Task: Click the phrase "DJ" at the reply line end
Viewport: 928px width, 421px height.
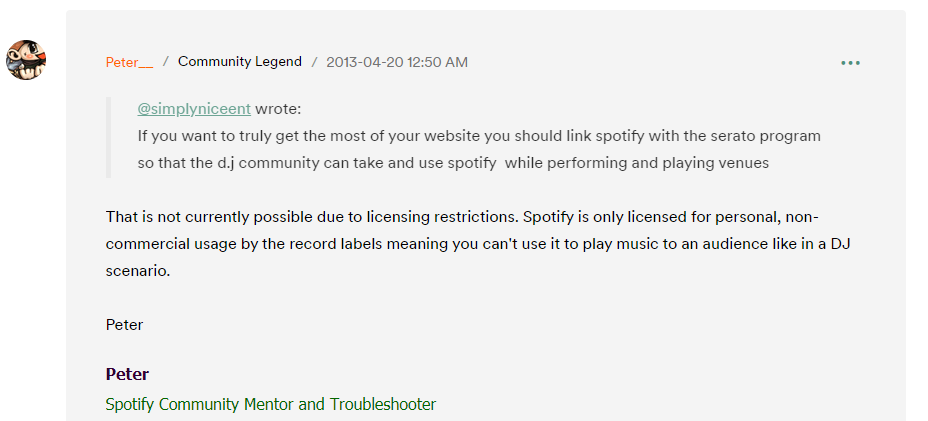Action: click(x=841, y=244)
